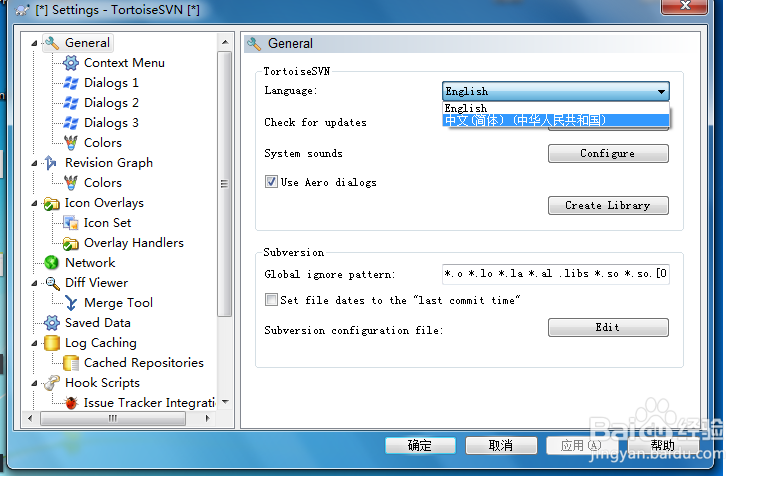Collapse the Hook Scripts tree node
768x480 pixels.
point(34,384)
